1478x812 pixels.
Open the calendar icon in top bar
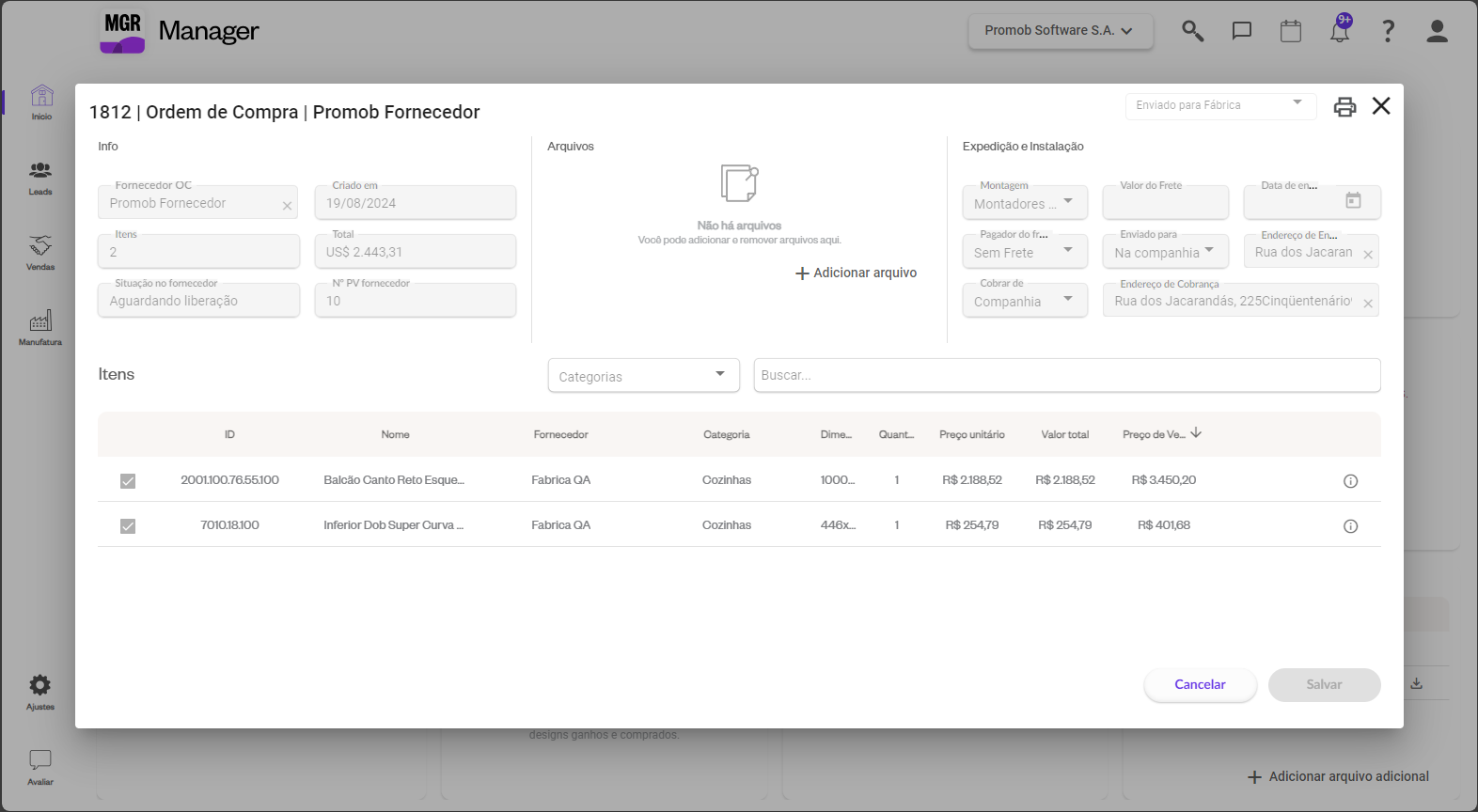pyautogui.click(x=1291, y=31)
